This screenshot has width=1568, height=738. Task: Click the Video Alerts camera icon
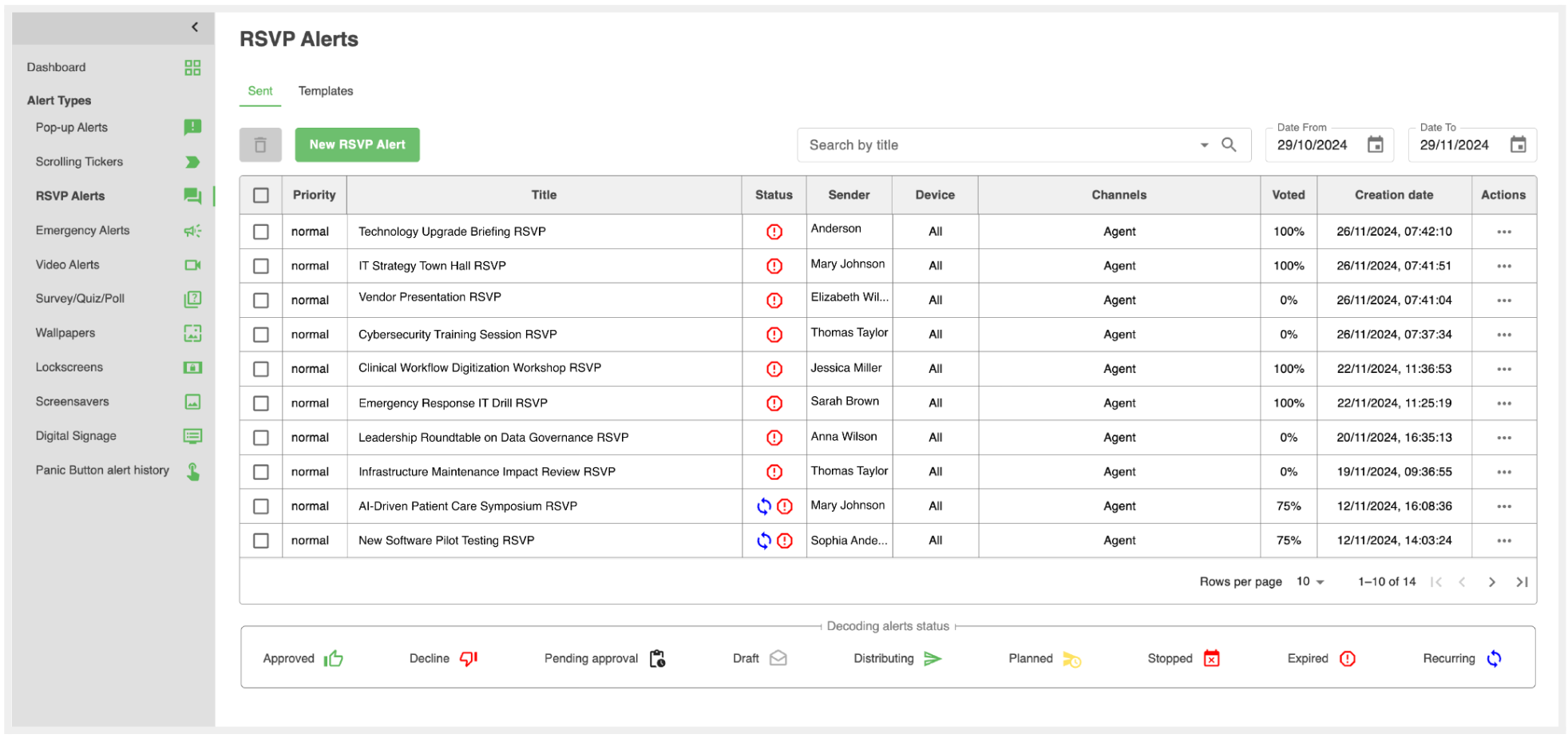(192, 265)
